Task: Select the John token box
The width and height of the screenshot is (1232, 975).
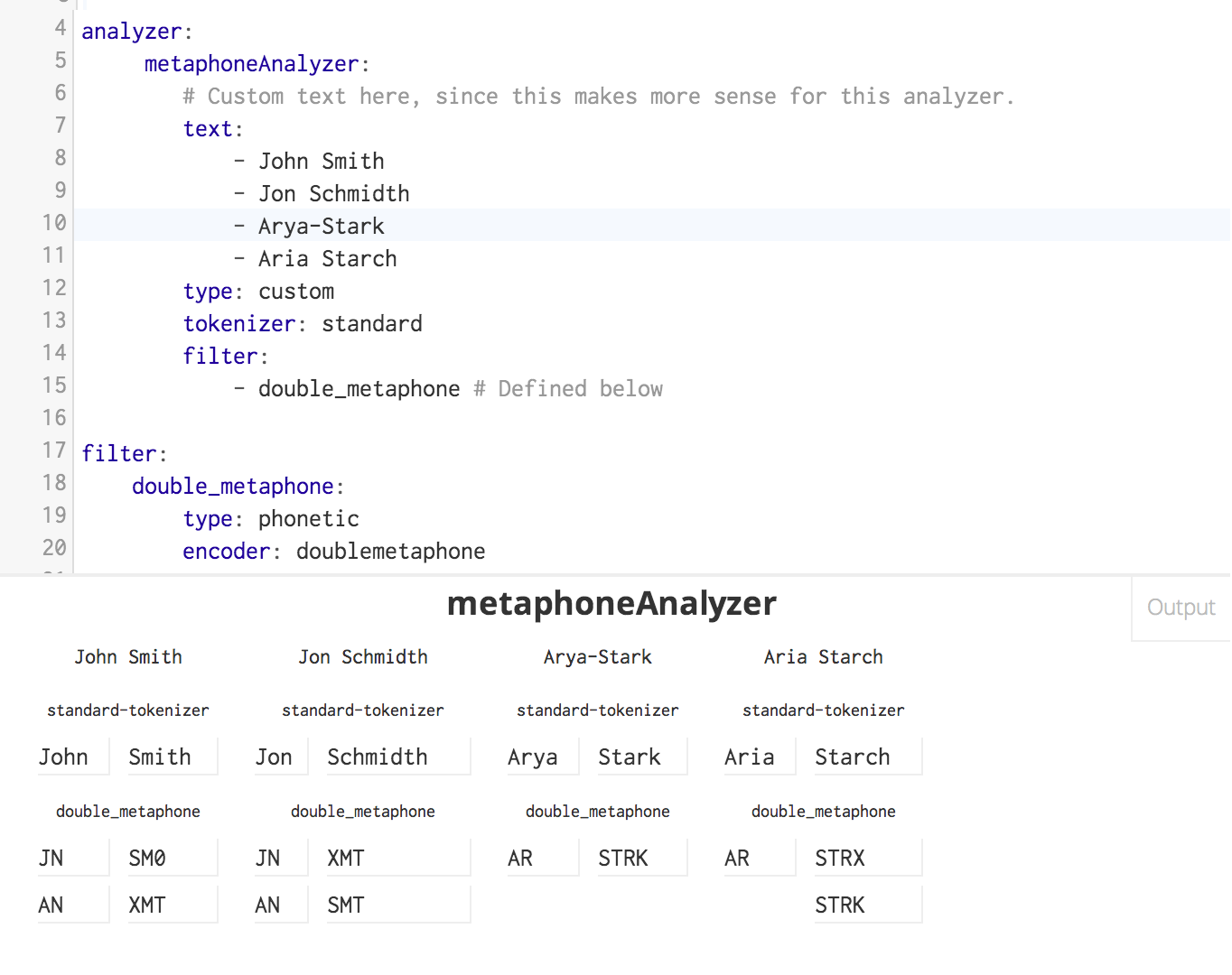Action: point(63,757)
